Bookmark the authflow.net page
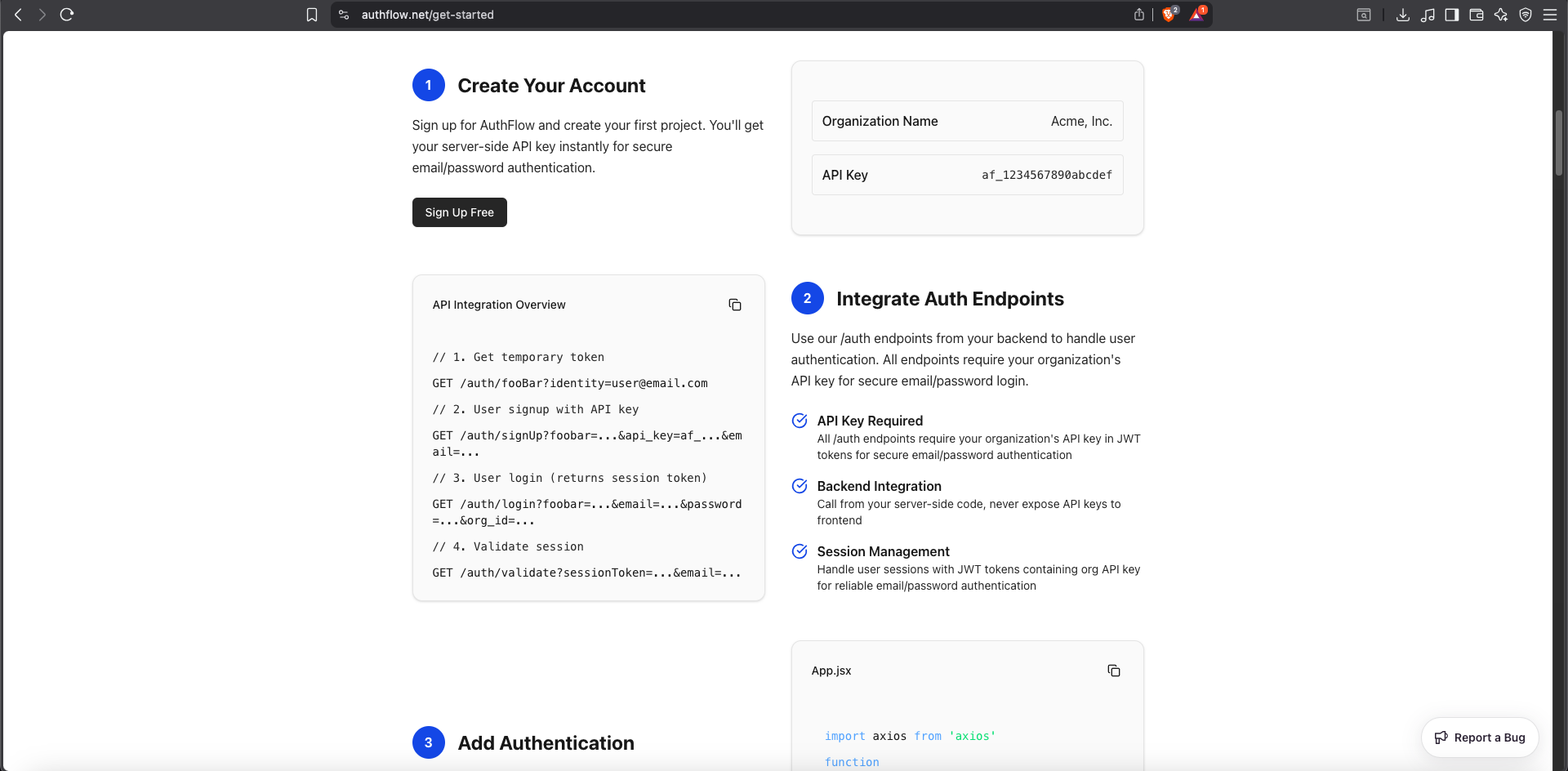The image size is (1568, 771). tap(311, 14)
